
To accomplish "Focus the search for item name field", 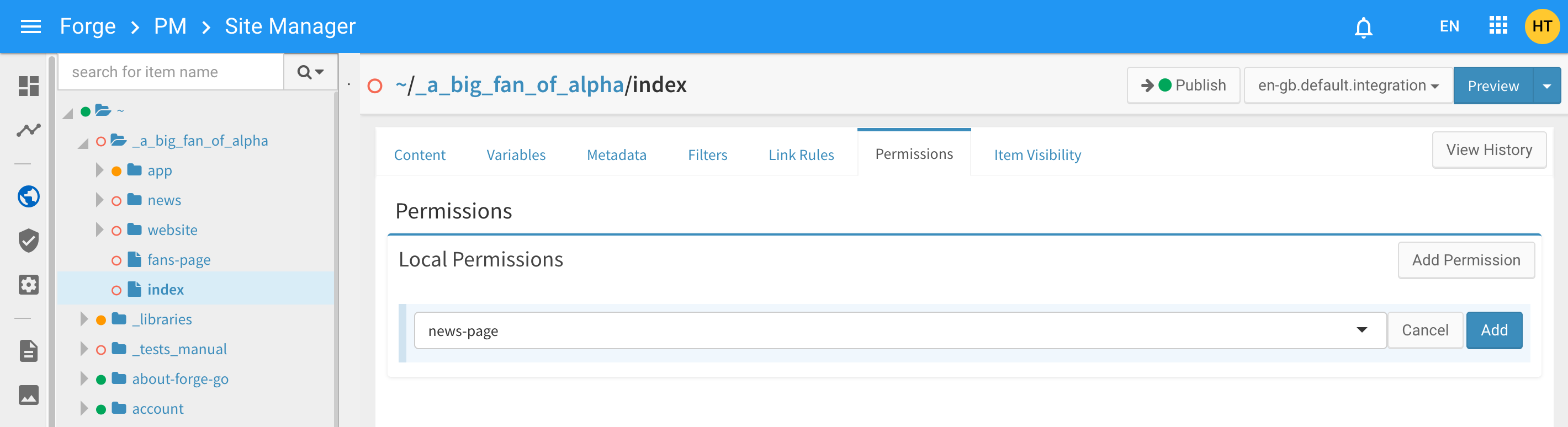I will (171, 72).
